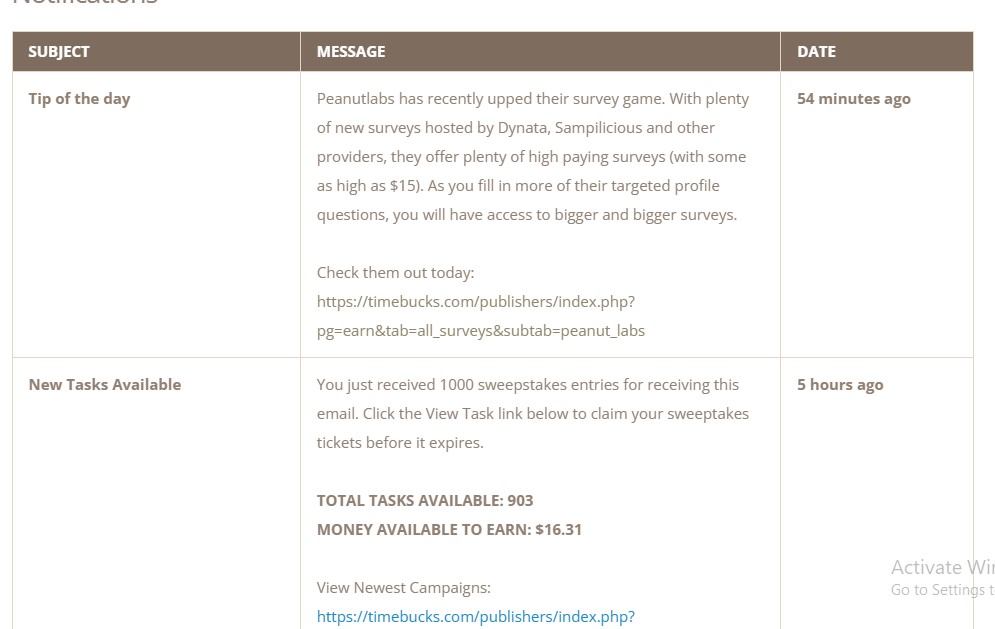Click the timebucks URL under Check them out today
This screenshot has width=995, height=629.
point(475,301)
